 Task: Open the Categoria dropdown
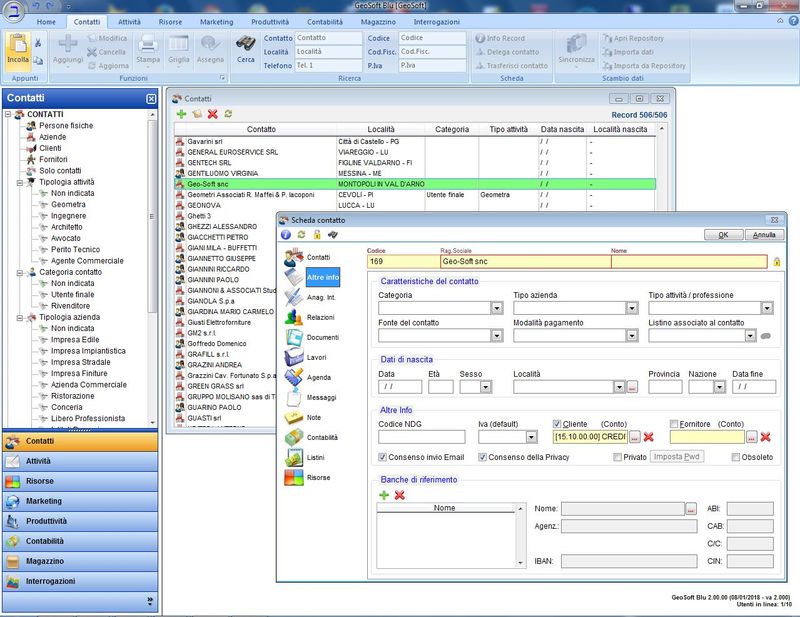pos(497,309)
